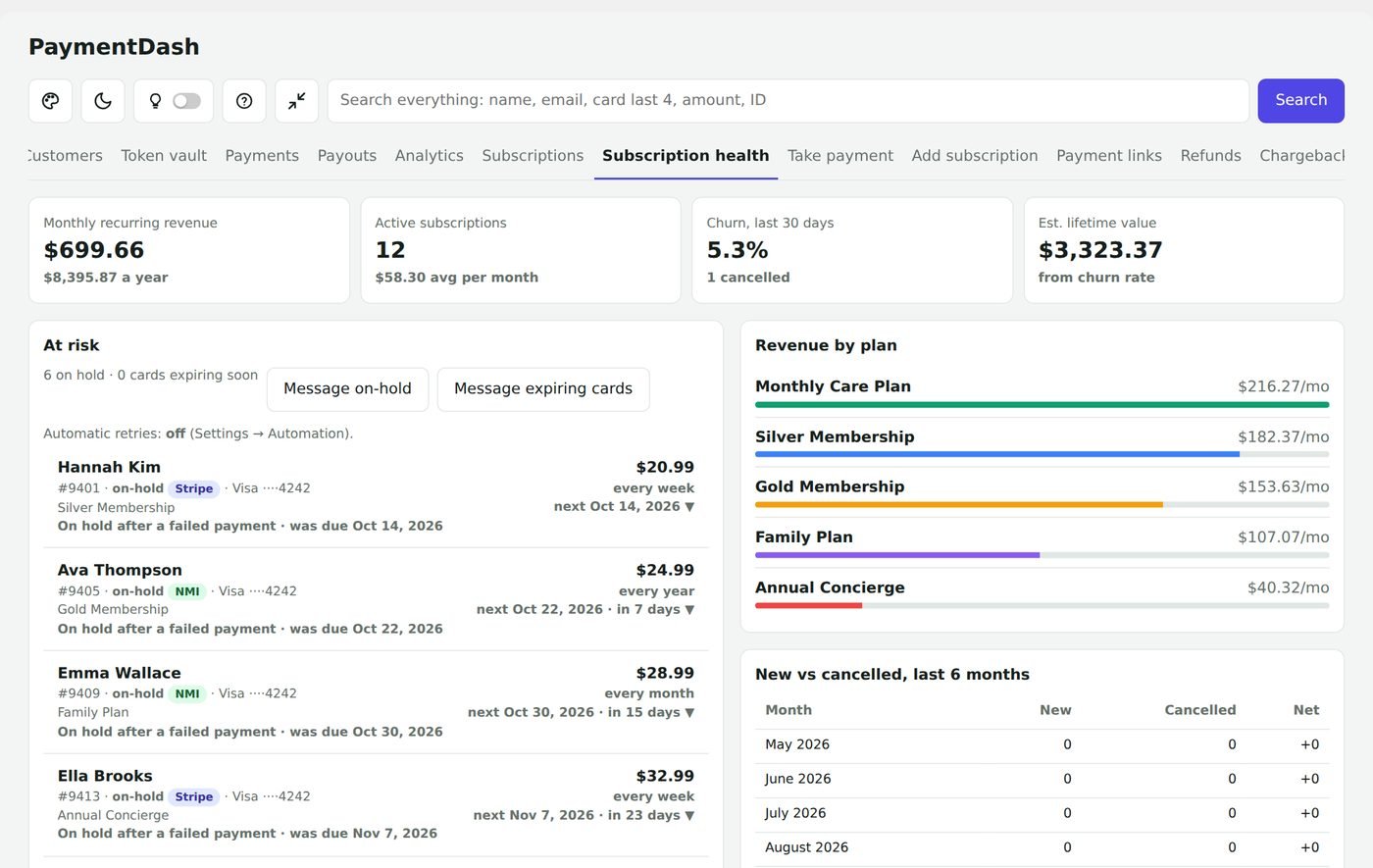Click the Gold Membership orange bar

959,505
